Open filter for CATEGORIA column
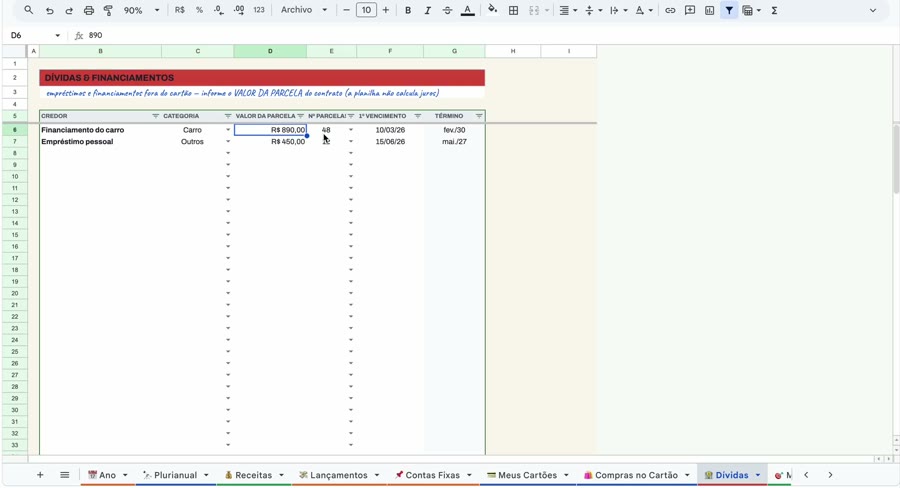 coord(228,116)
